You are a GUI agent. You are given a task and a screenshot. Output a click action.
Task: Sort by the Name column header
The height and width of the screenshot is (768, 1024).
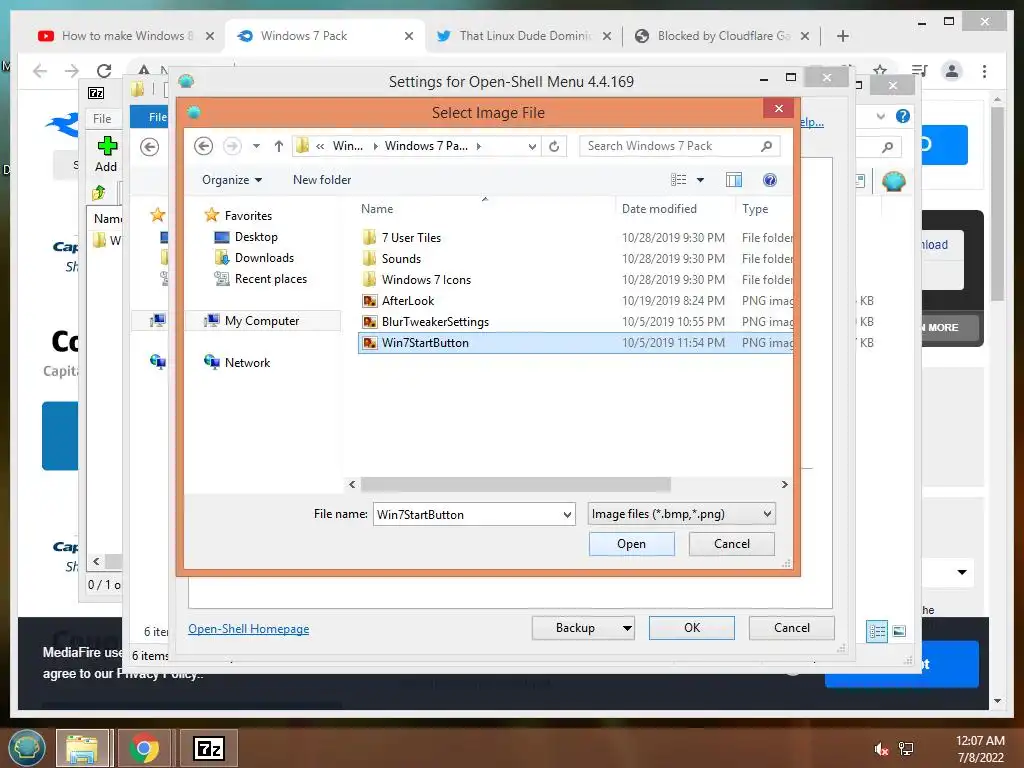tap(377, 209)
